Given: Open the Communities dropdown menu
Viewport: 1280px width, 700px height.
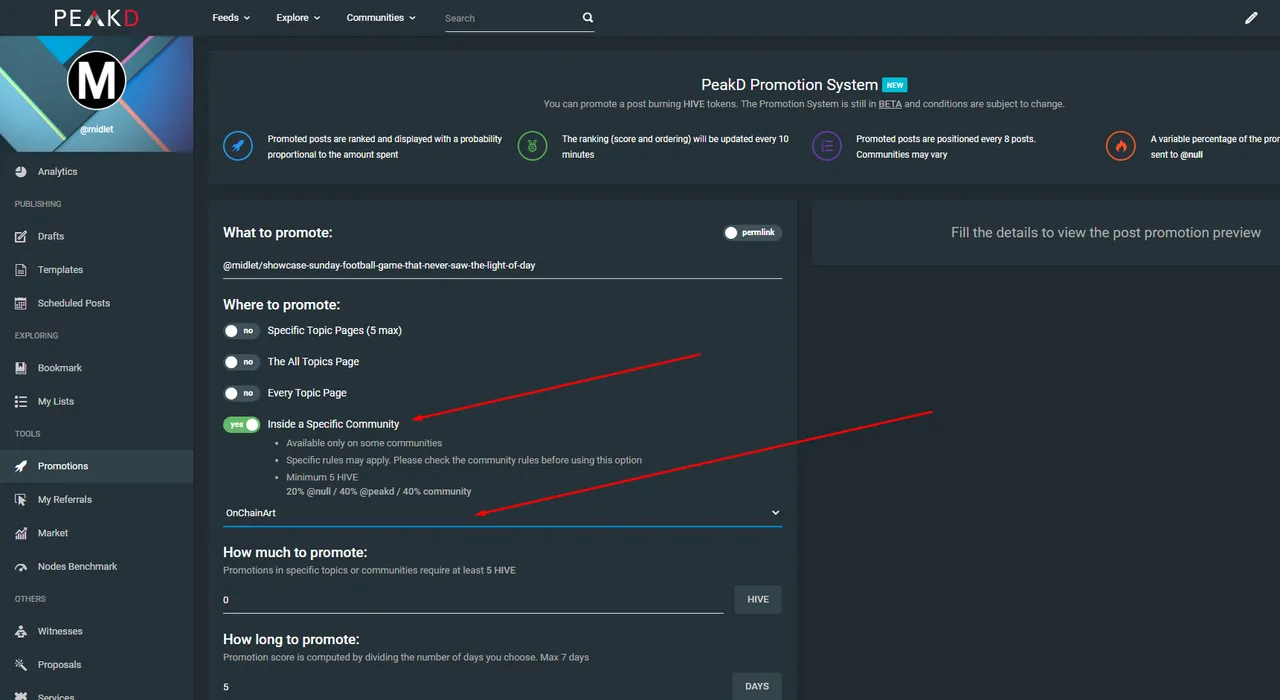Looking at the screenshot, I should [x=381, y=18].
